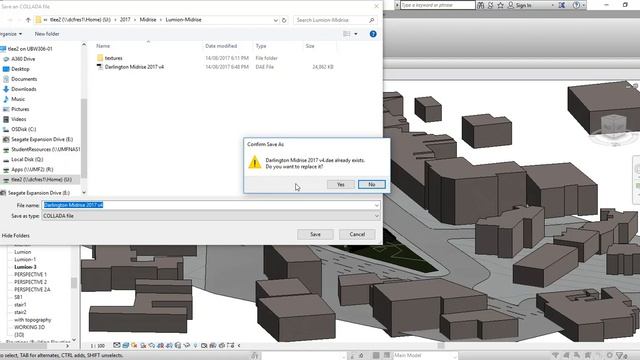Cancel the Save as COLLADA dialog
640x360 pixels.
357,234
